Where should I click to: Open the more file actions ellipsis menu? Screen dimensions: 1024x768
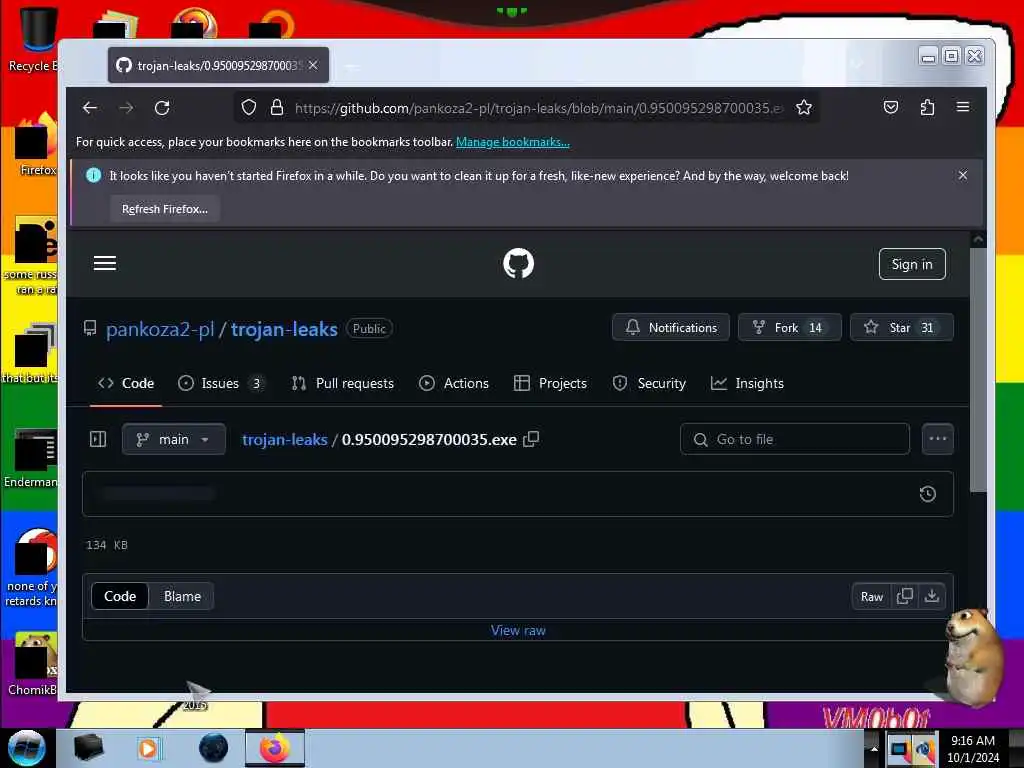coord(938,439)
